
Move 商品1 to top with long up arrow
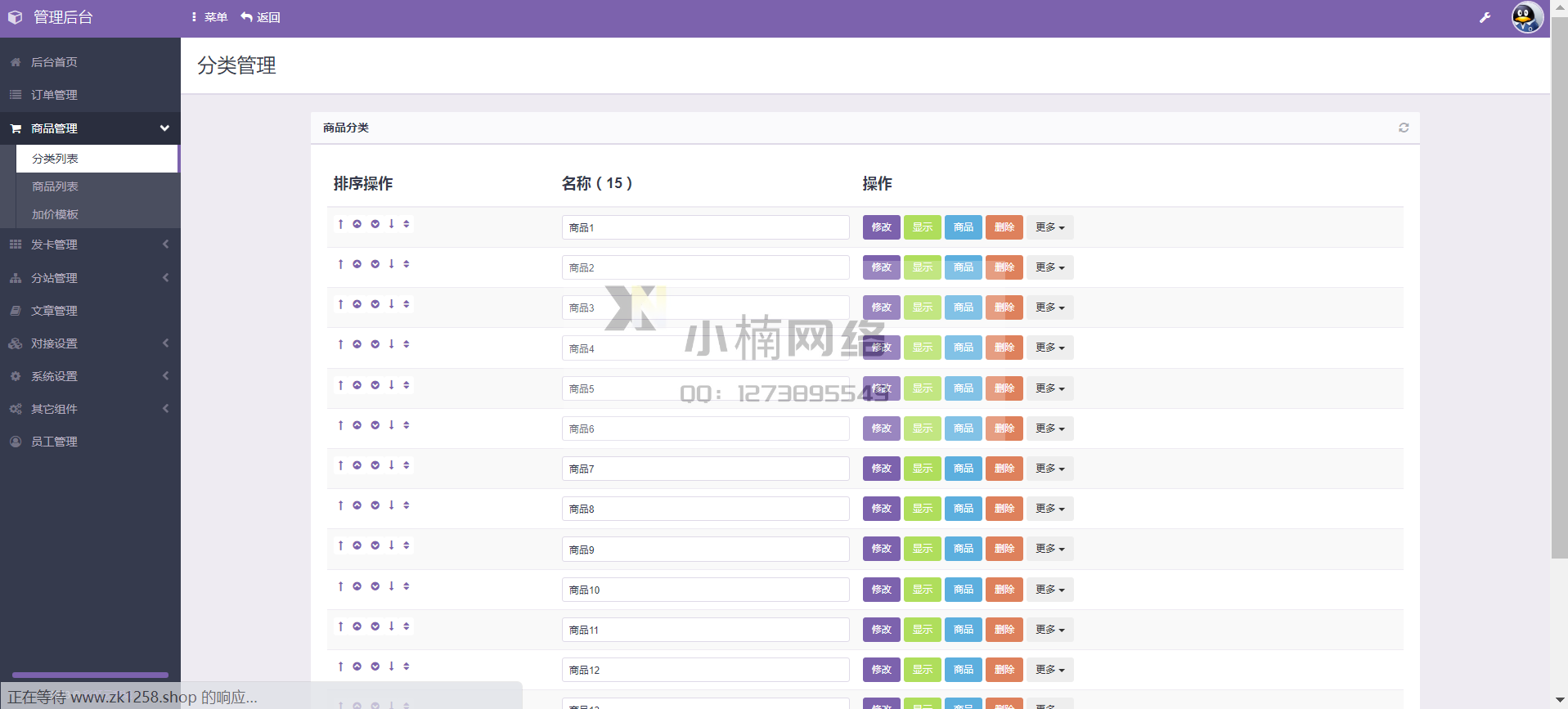click(x=340, y=224)
